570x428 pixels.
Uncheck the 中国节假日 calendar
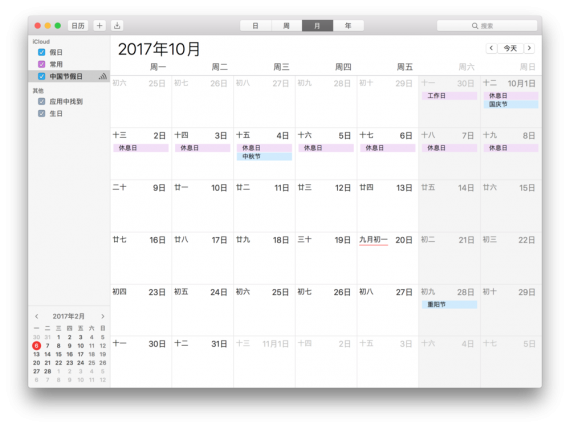[x=41, y=76]
